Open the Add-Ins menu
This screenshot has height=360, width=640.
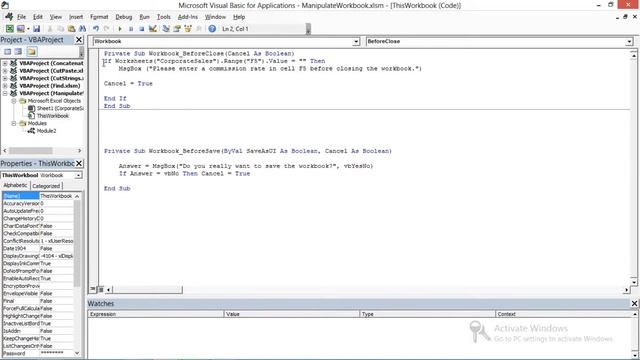(x=188, y=17)
